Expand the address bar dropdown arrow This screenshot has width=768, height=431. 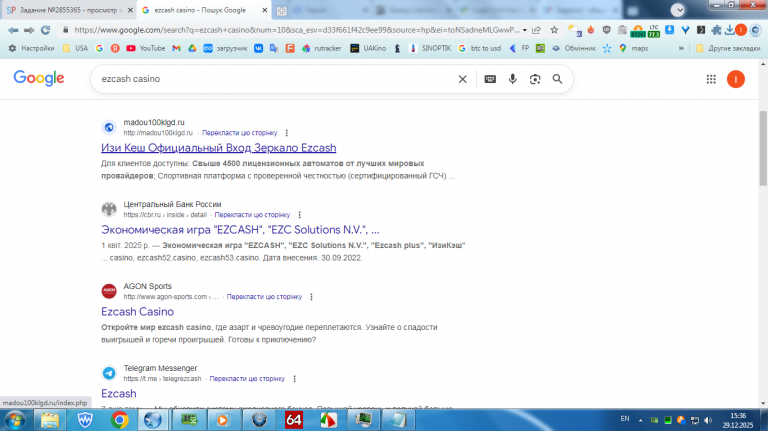(525, 30)
